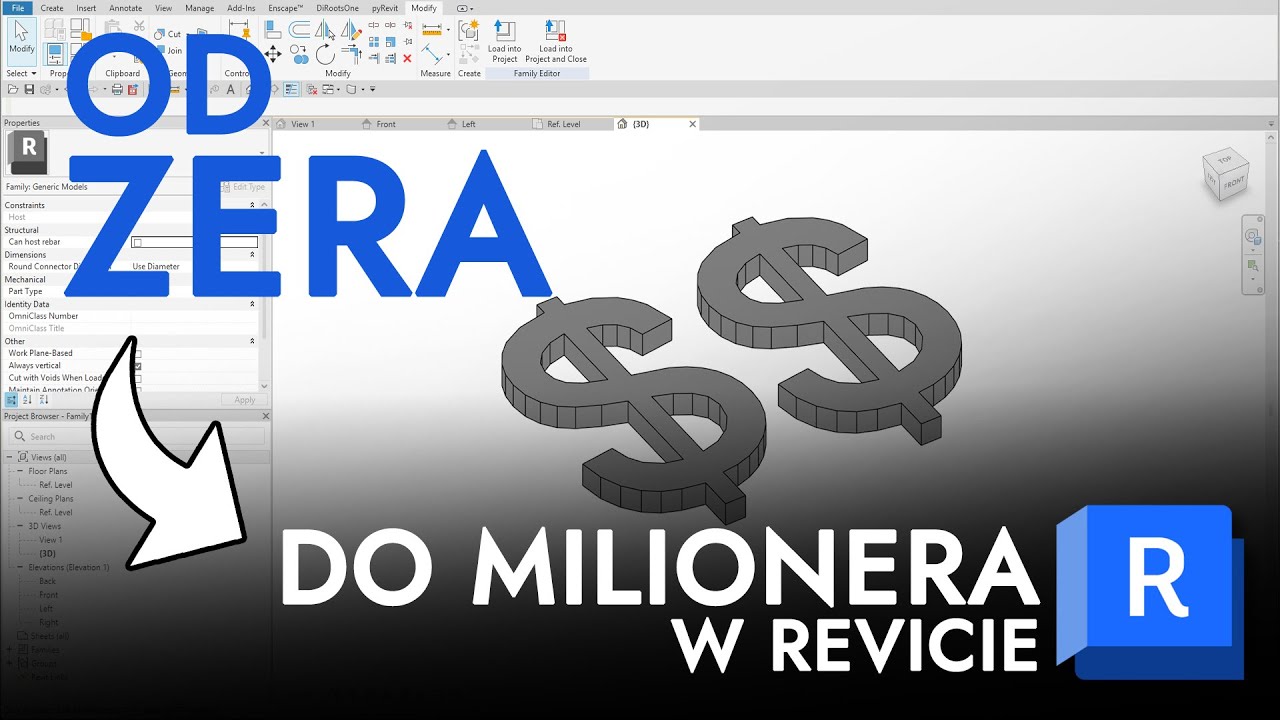
Task: Switch to the Ref. Level view tab
Action: [x=563, y=124]
